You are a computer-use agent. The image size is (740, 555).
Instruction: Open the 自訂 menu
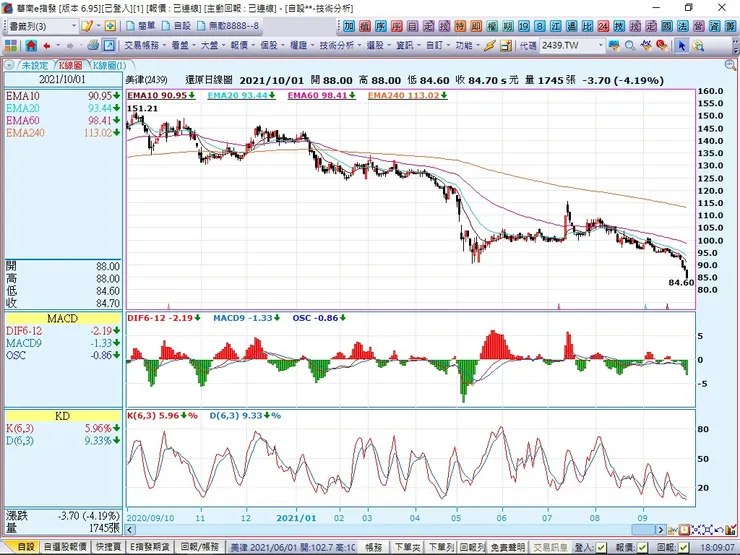click(x=437, y=46)
